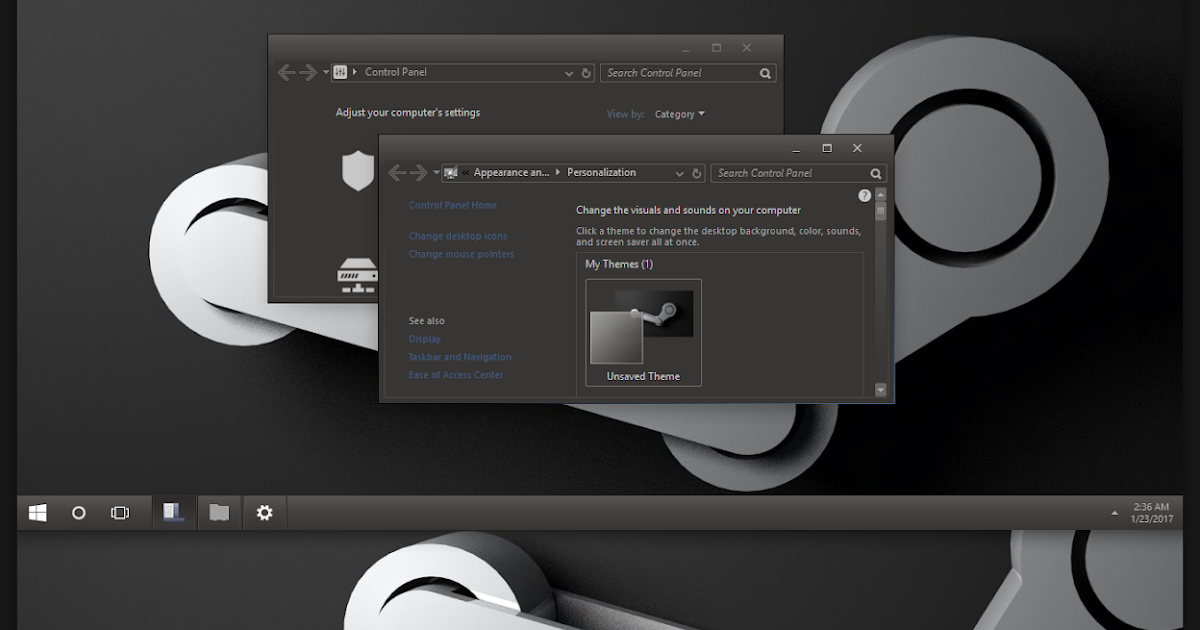Open System and Security shield icon
Viewport: 1200px width, 630px height.
click(x=357, y=170)
